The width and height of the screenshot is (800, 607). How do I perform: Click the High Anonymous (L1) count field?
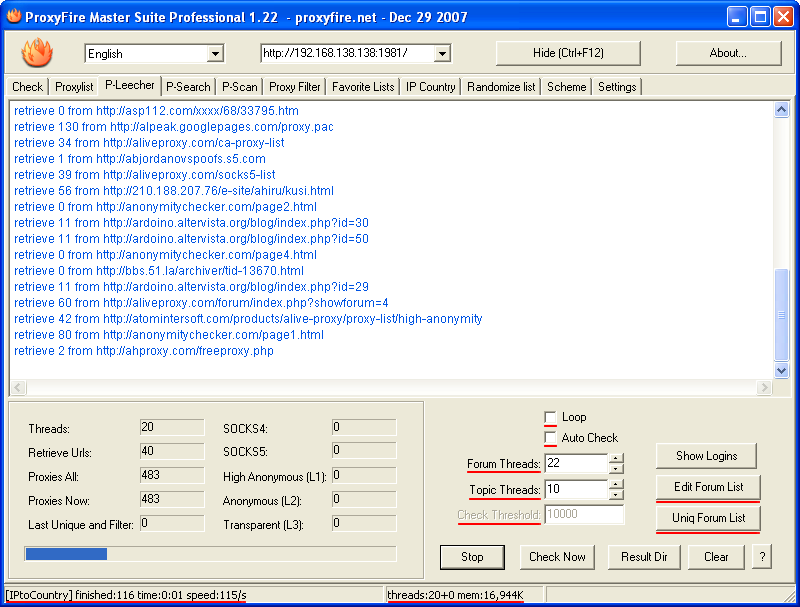[x=364, y=475]
